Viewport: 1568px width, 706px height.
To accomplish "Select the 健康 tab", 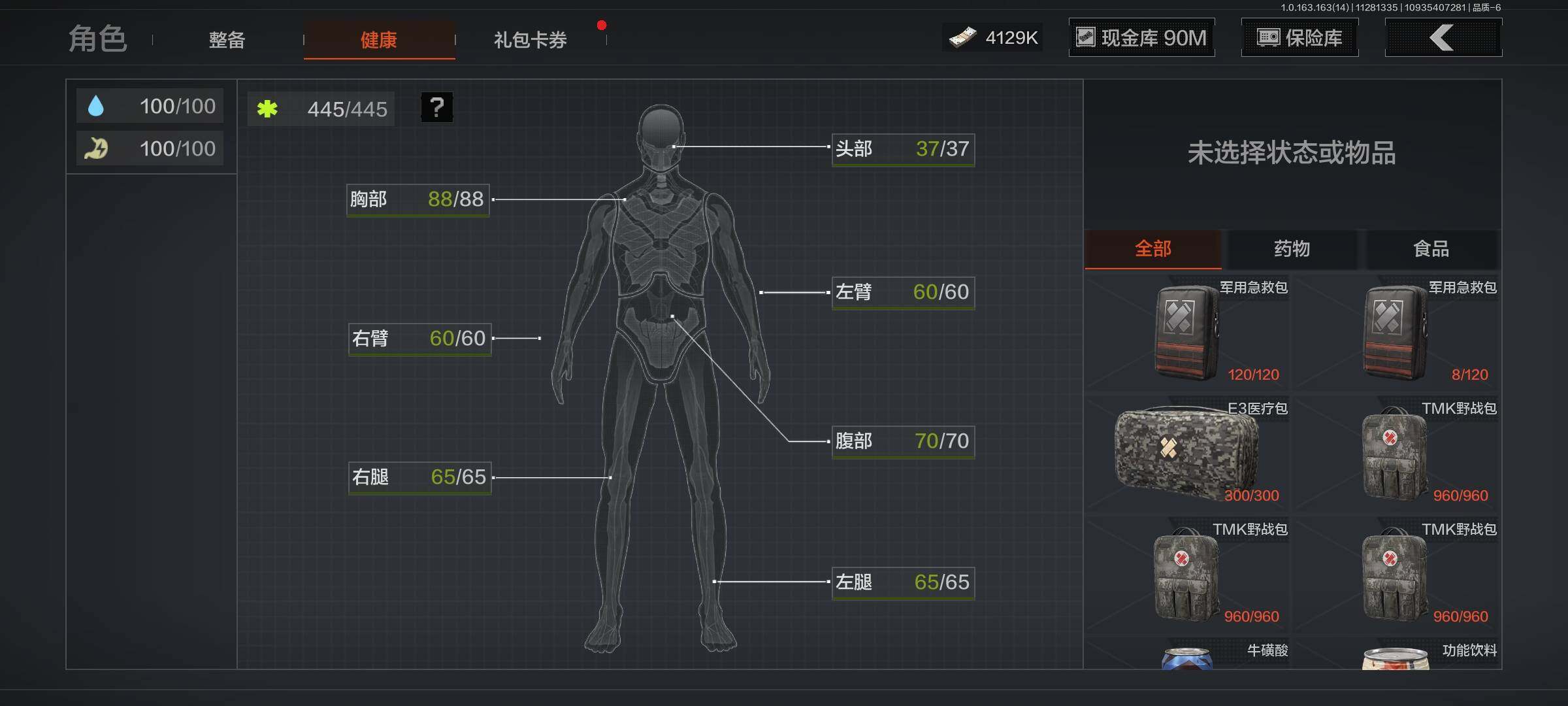I will (x=379, y=40).
